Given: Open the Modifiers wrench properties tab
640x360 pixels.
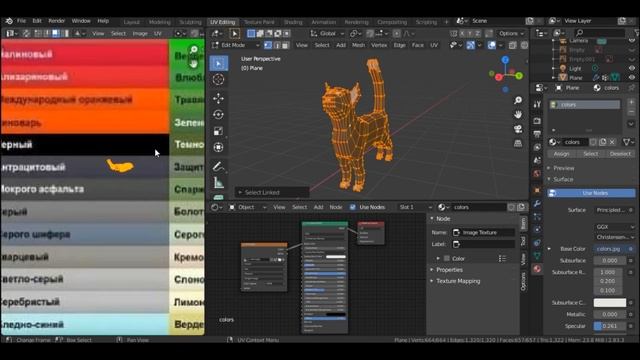Looking at the screenshot, I should 537,203.
